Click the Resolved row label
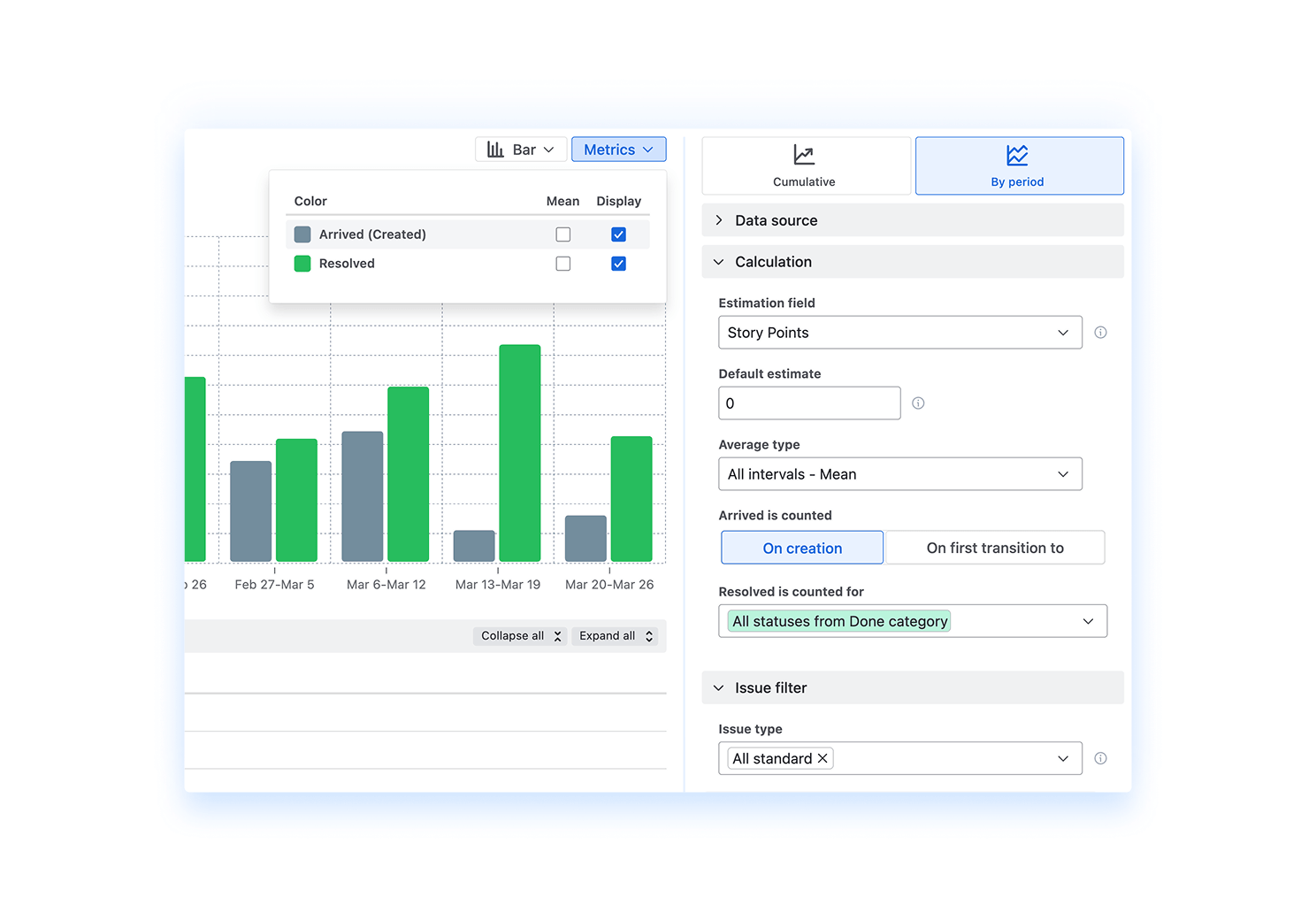The height and width of the screenshot is (921, 1316). pyautogui.click(x=347, y=264)
